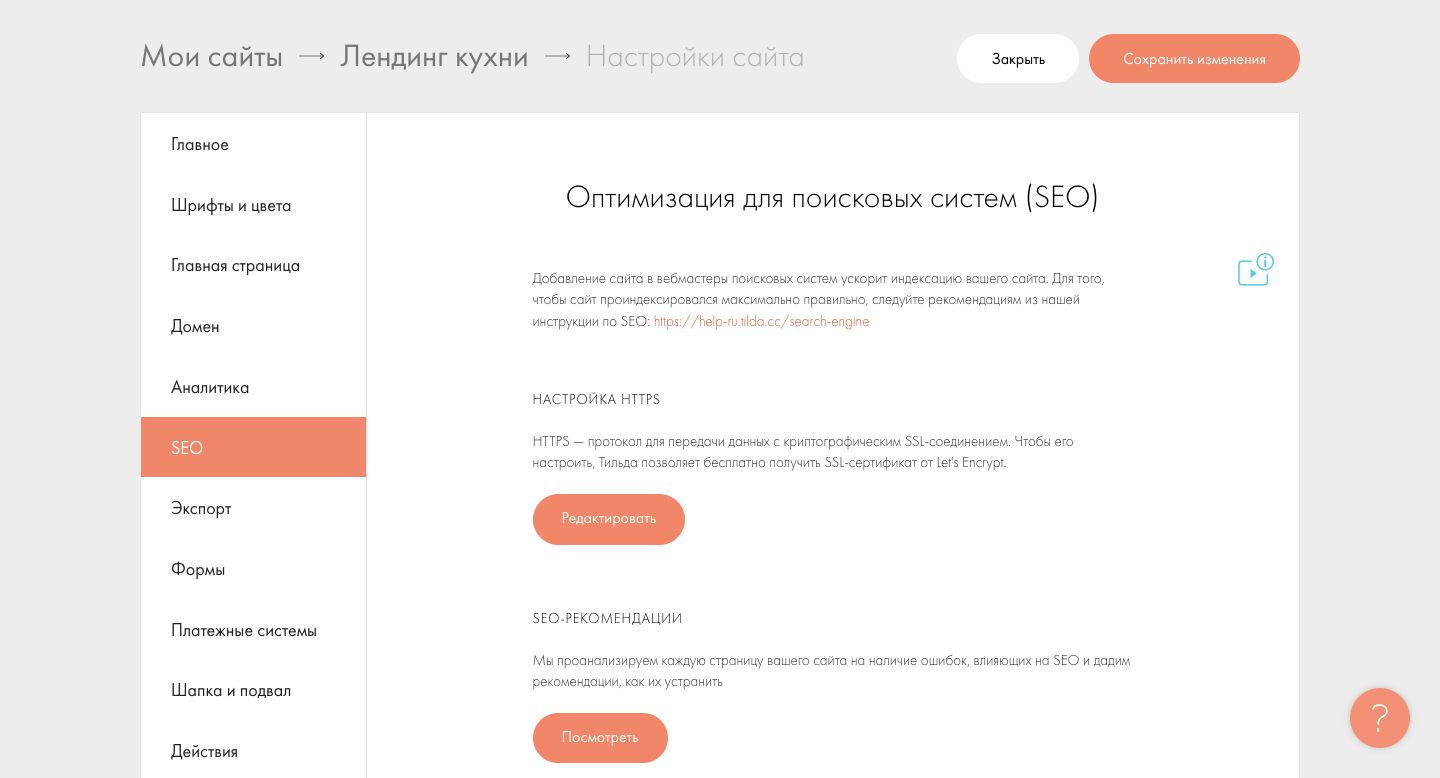
Task: Open the help-ru.tilda.cc search-engine link
Action: coord(761,322)
